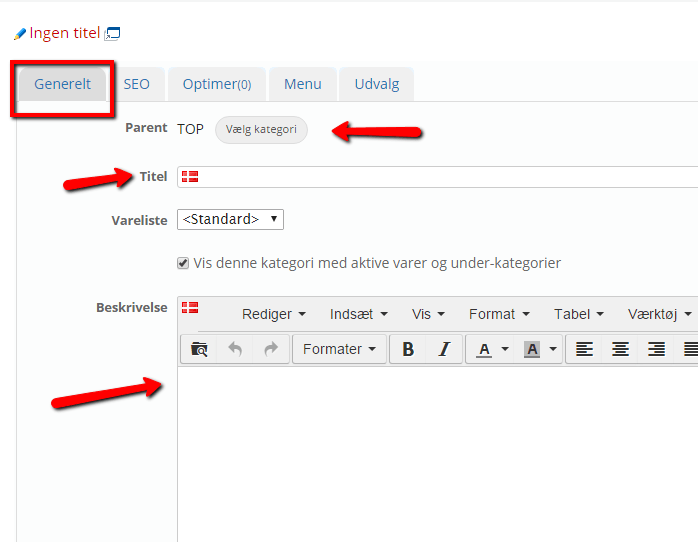Click inside the Beskrivelse text area
698x542 pixels.
coord(438,454)
